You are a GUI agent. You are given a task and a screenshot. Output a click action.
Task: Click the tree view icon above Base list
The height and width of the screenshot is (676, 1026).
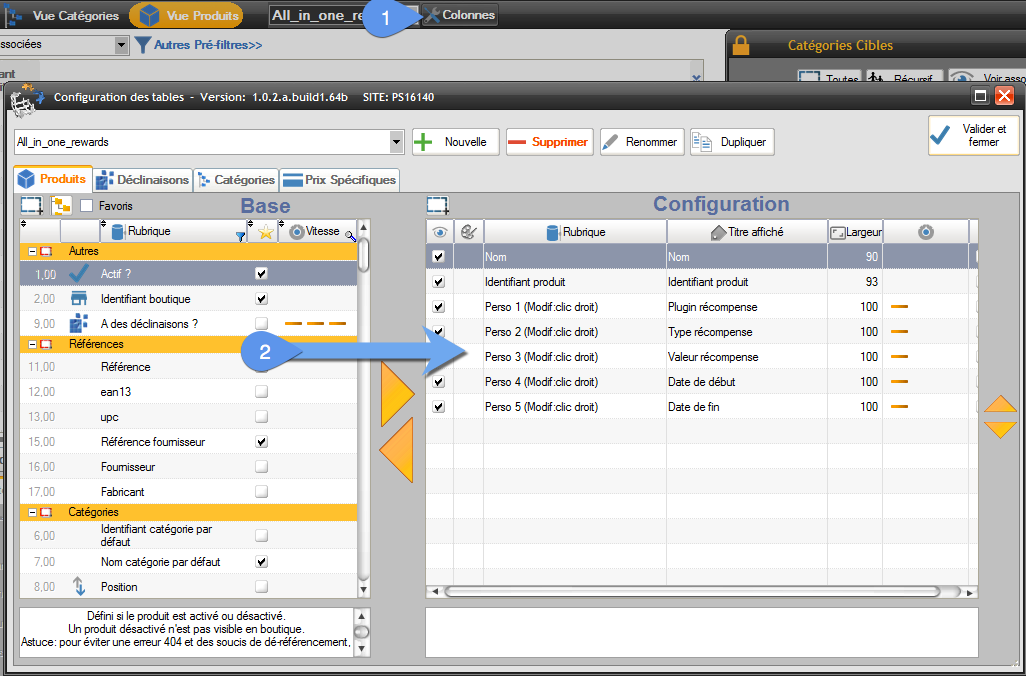pyautogui.click(x=61, y=206)
